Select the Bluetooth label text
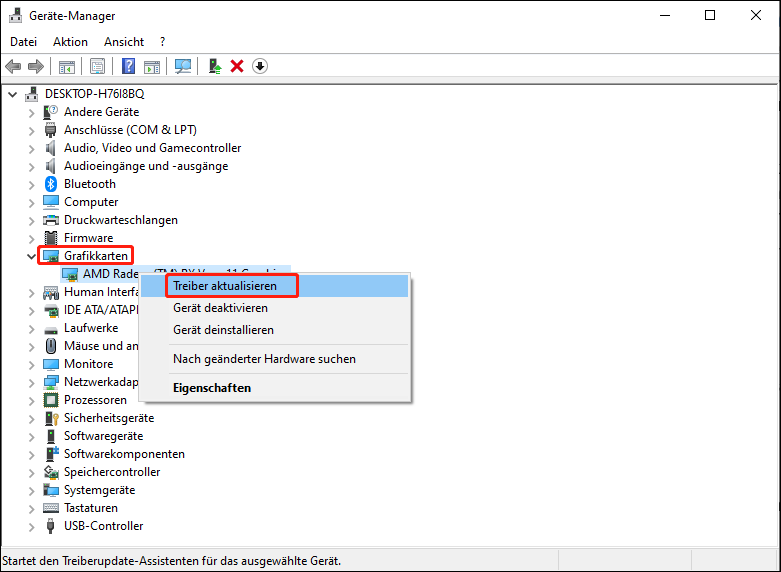This screenshot has height=572, width=781. [90, 184]
